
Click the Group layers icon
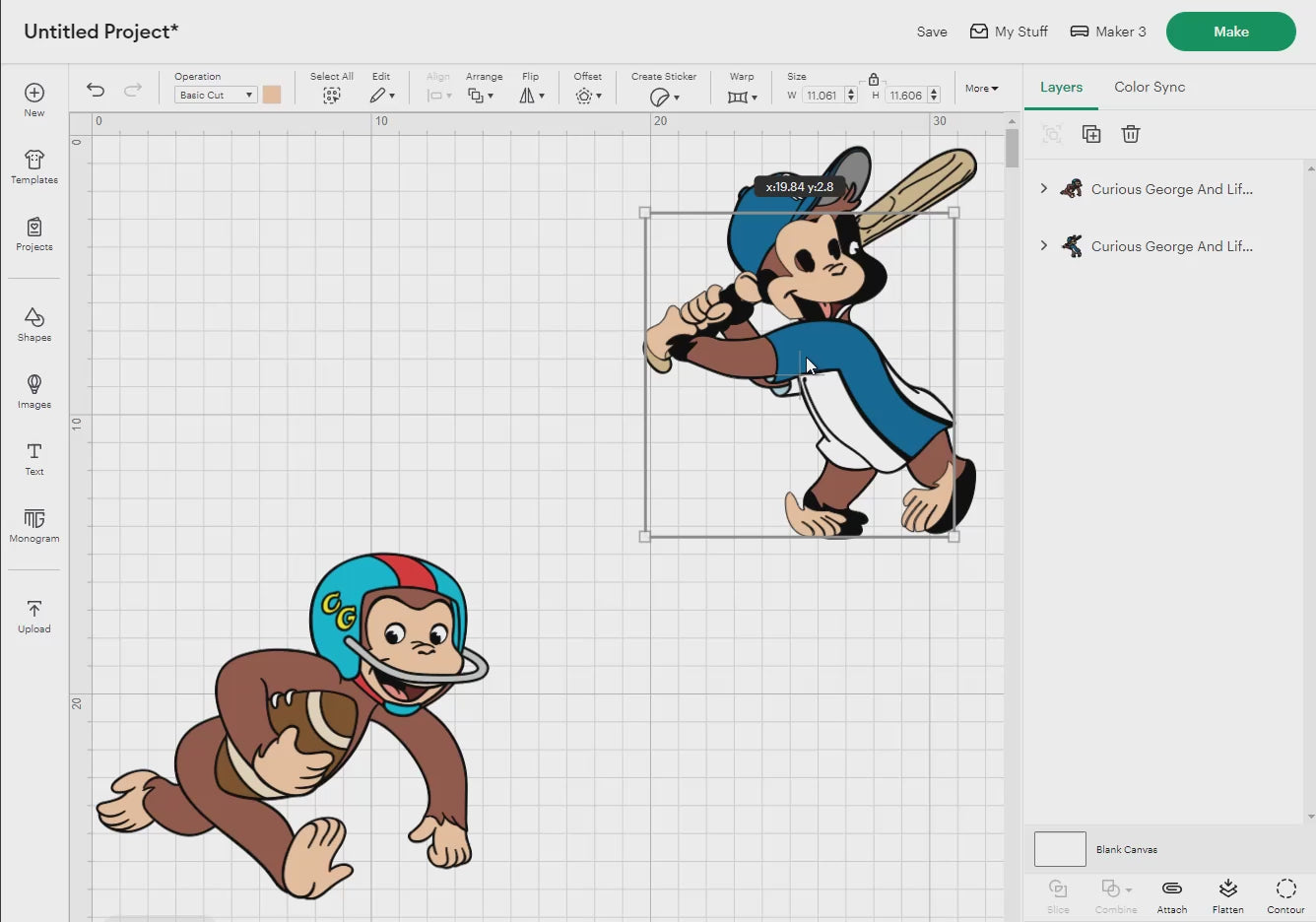pos(1052,134)
